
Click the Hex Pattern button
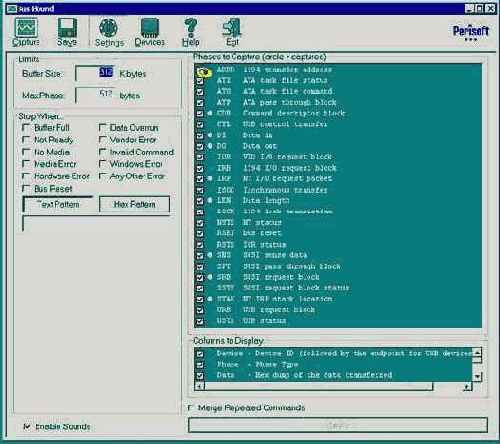134,204
